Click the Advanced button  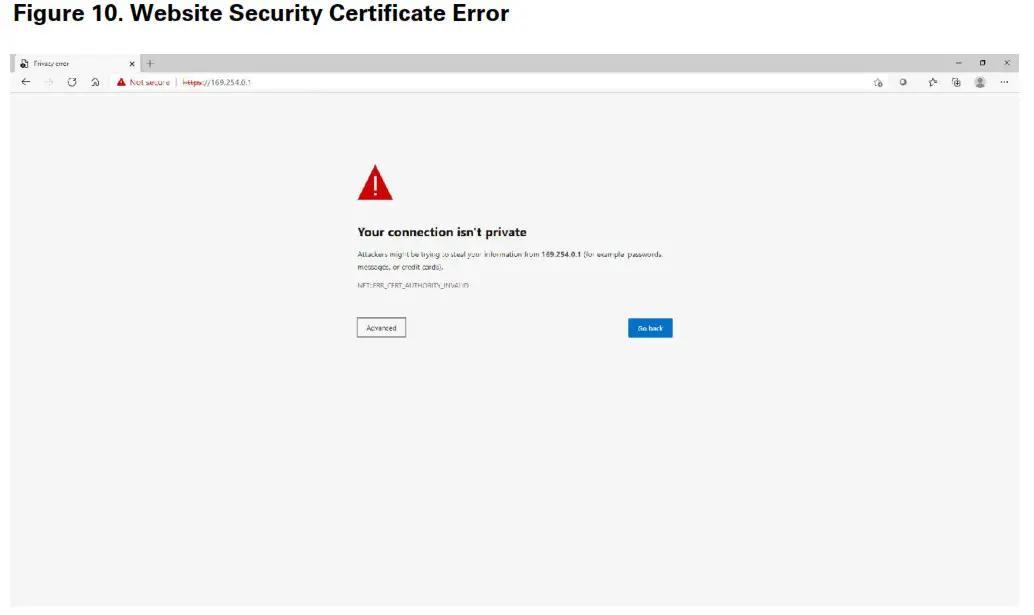[x=381, y=328]
